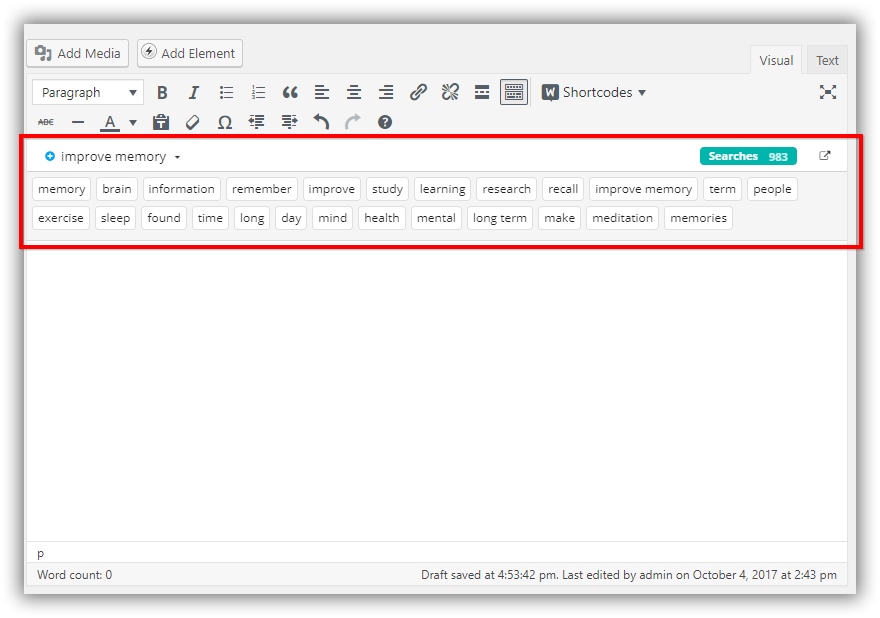Click the 'study' keyword tag
This screenshot has width=880, height=618.
pos(387,189)
